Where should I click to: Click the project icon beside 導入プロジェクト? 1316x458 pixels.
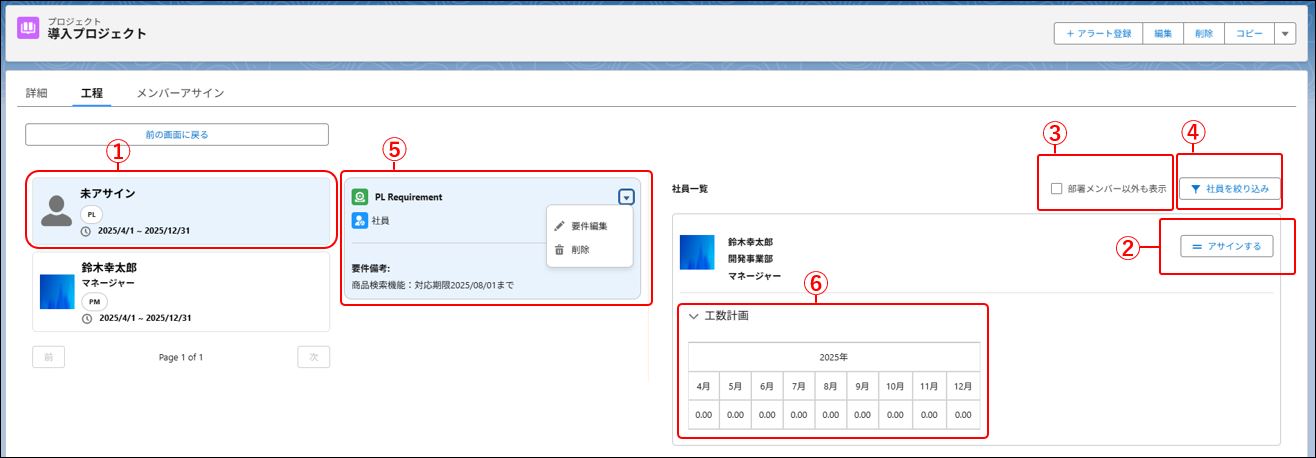tap(29, 28)
